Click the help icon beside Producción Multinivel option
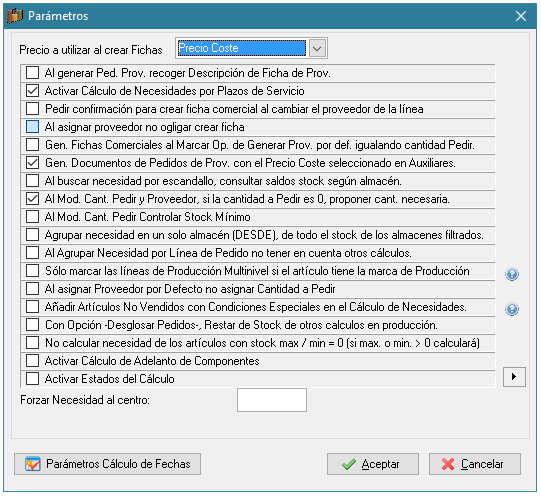This screenshot has width=541, height=497. pos(512,274)
